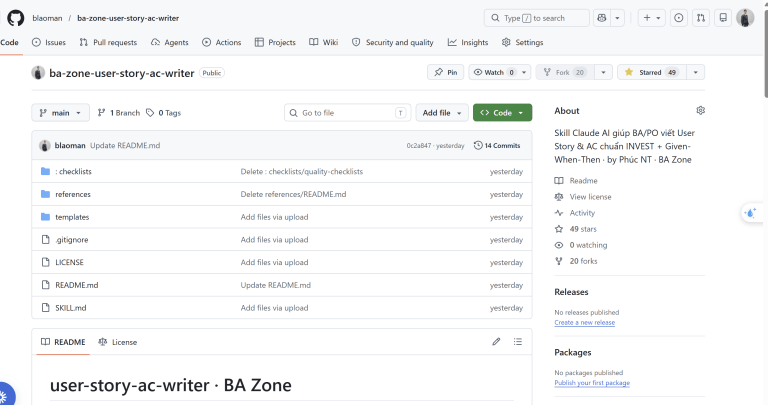
Task: Open the Insights tab
Action: 468,43
